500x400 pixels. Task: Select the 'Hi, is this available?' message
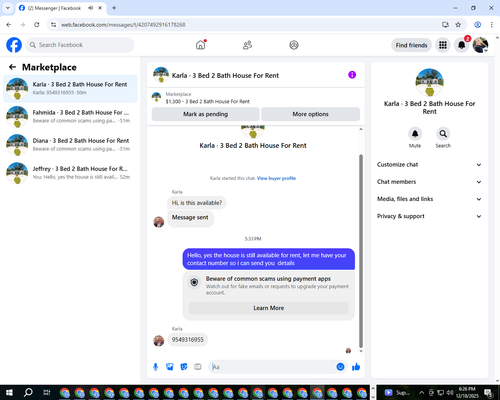197,203
